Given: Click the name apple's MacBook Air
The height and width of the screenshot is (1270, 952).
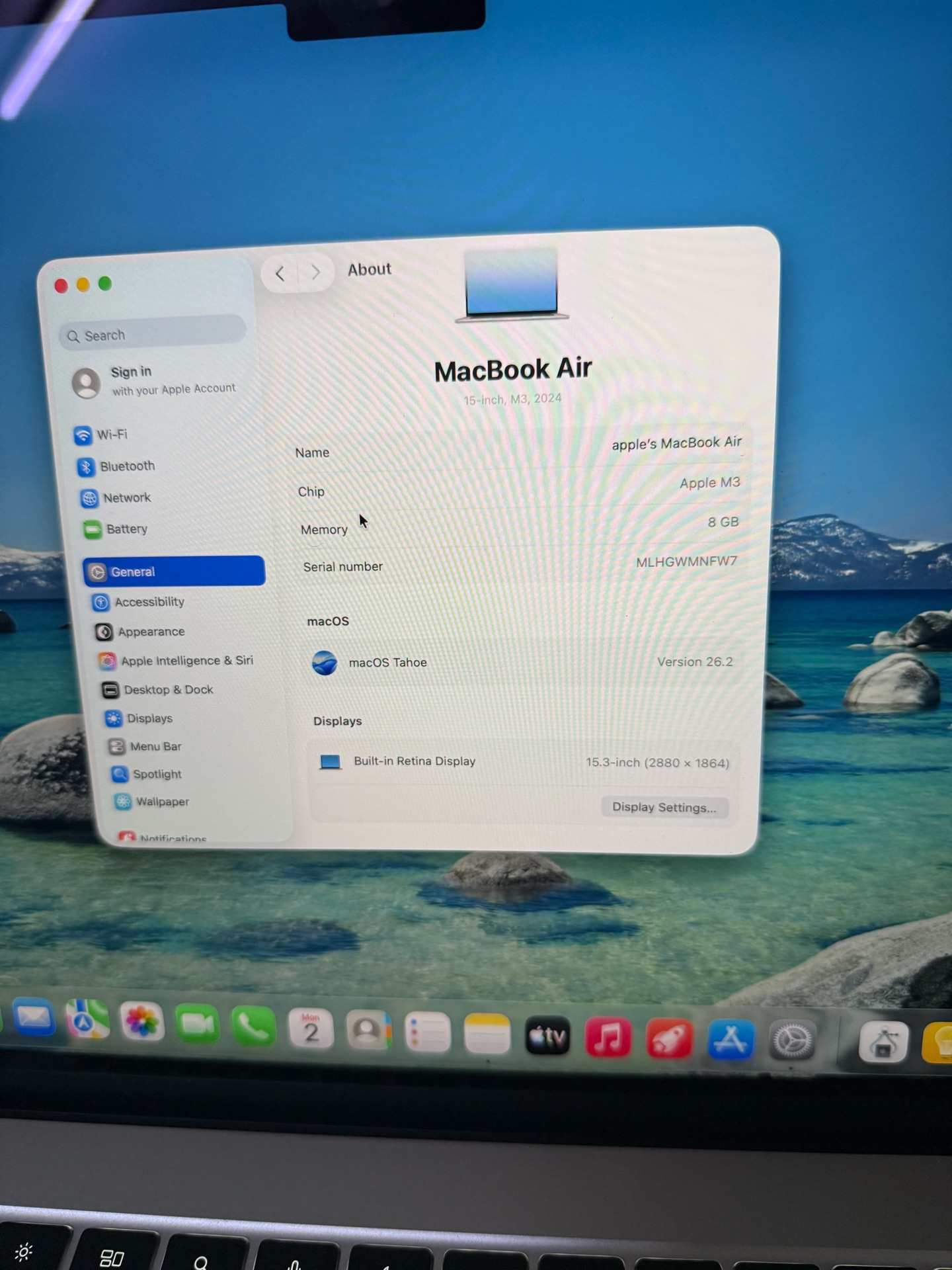Looking at the screenshot, I should [676, 443].
